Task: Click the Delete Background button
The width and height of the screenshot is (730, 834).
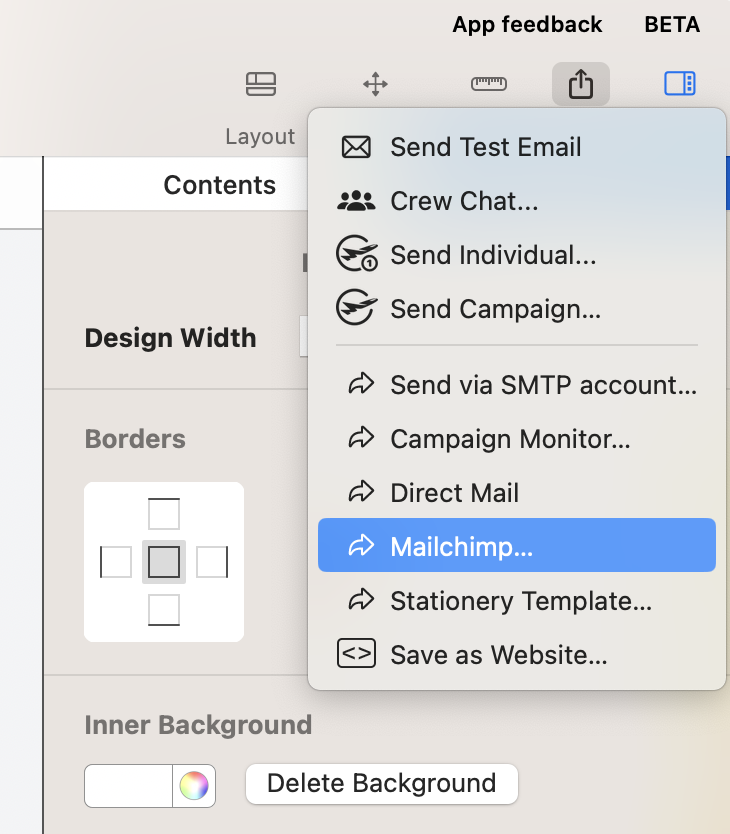Action: pos(381,784)
